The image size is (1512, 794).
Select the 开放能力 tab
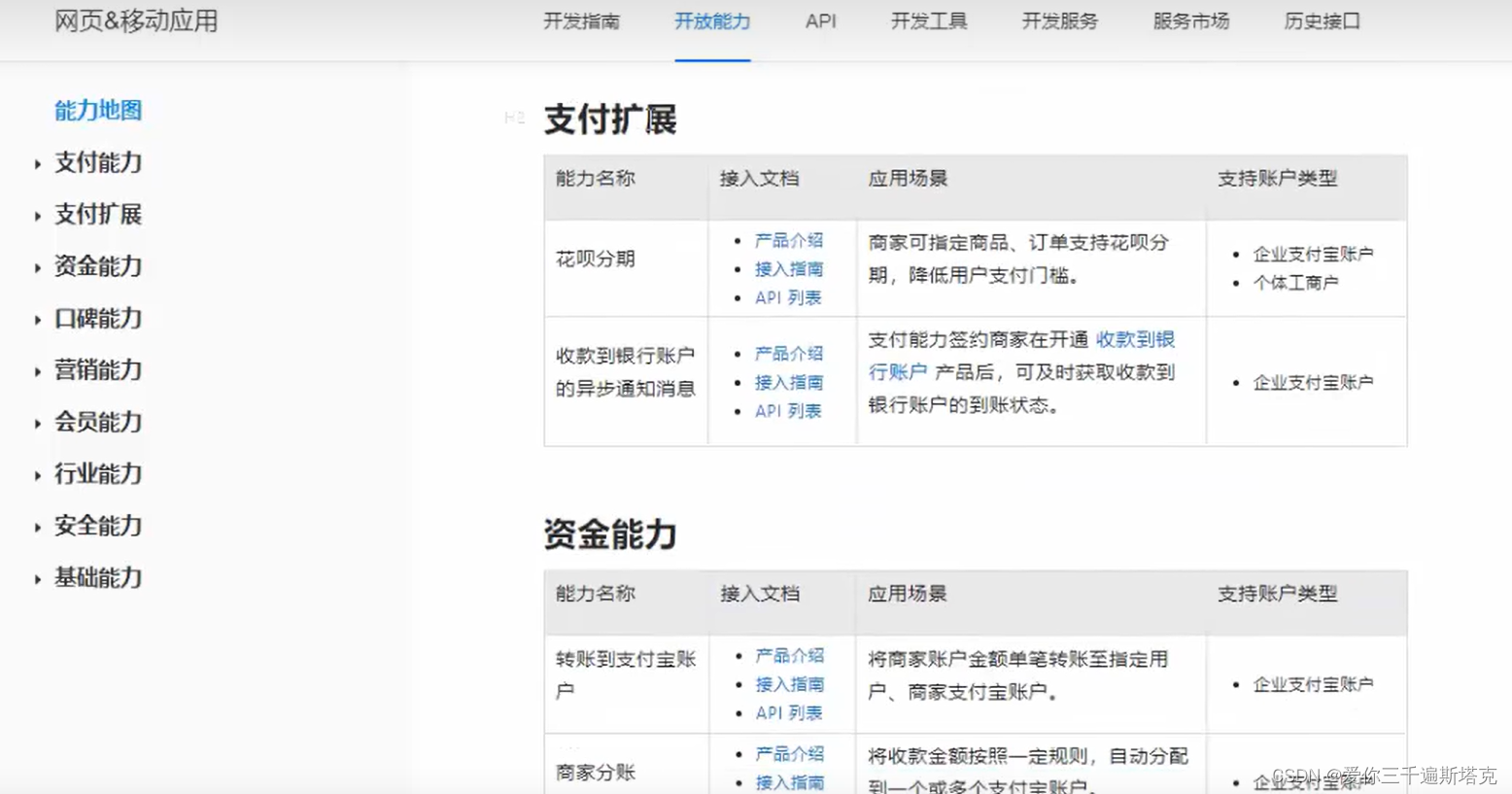(x=712, y=21)
